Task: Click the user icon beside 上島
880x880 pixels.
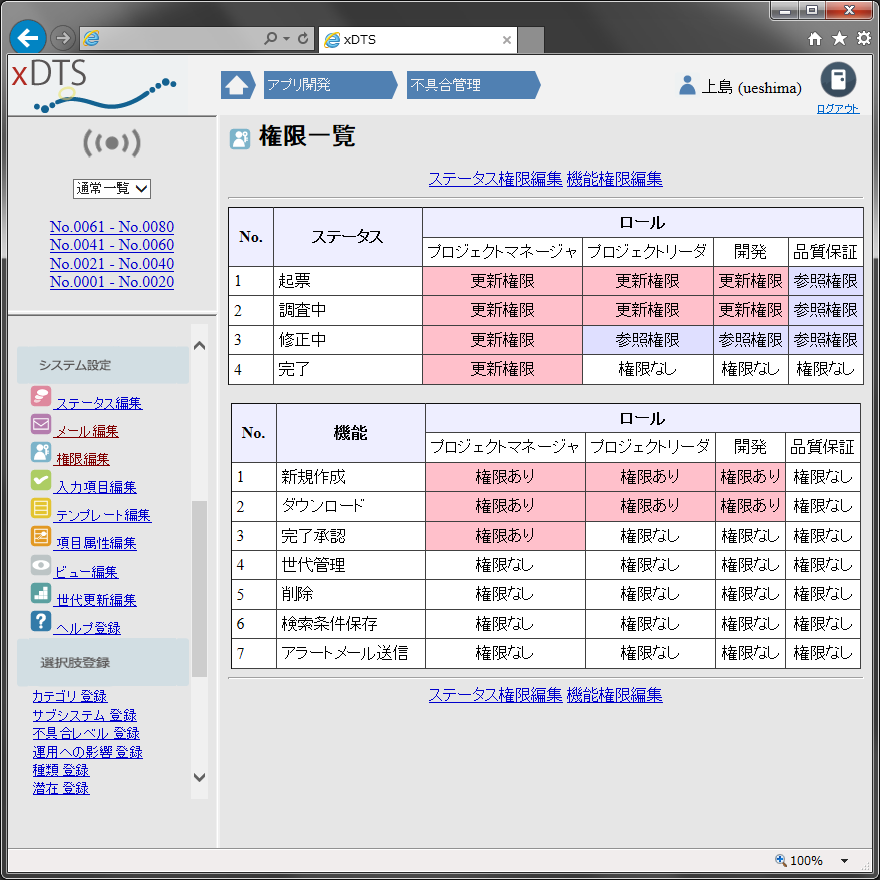Action: (x=686, y=85)
